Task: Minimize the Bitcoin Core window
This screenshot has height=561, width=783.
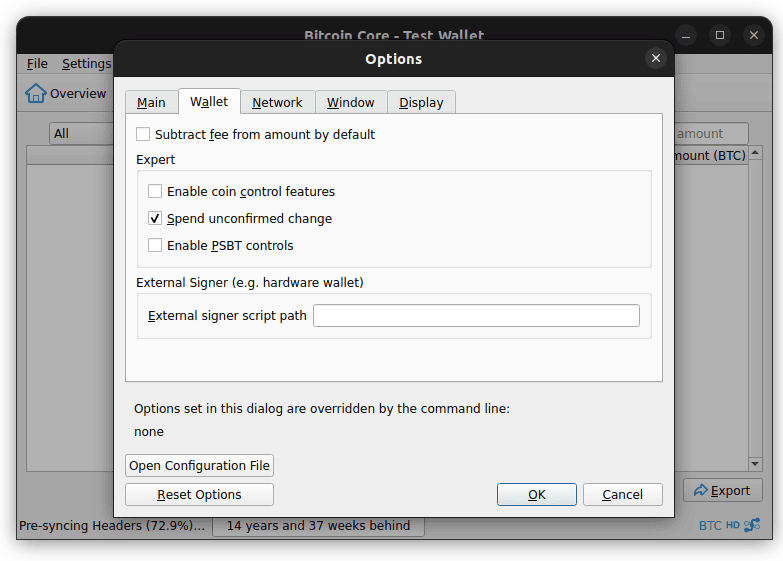Action: pyautogui.click(x=686, y=35)
